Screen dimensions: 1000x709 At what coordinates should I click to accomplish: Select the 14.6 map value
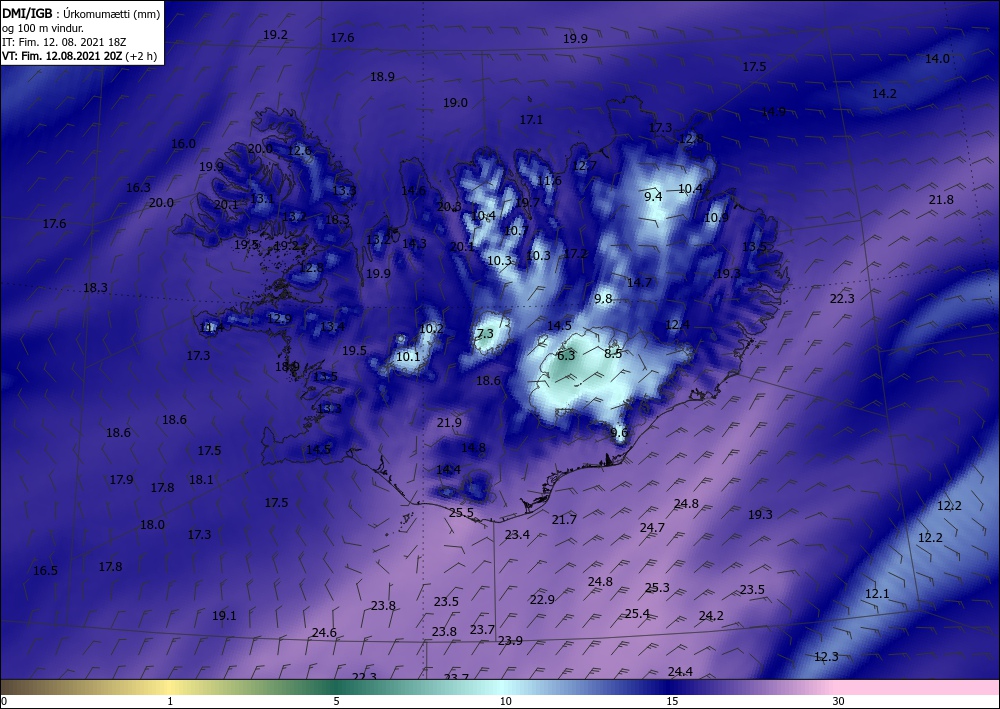(x=414, y=190)
